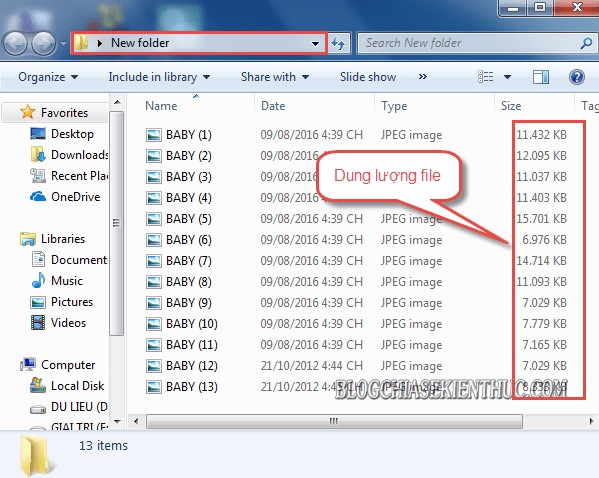The image size is (599, 478).
Task: Click the horizontal scrollbar thumb in file list
Action: click(x=334, y=422)
